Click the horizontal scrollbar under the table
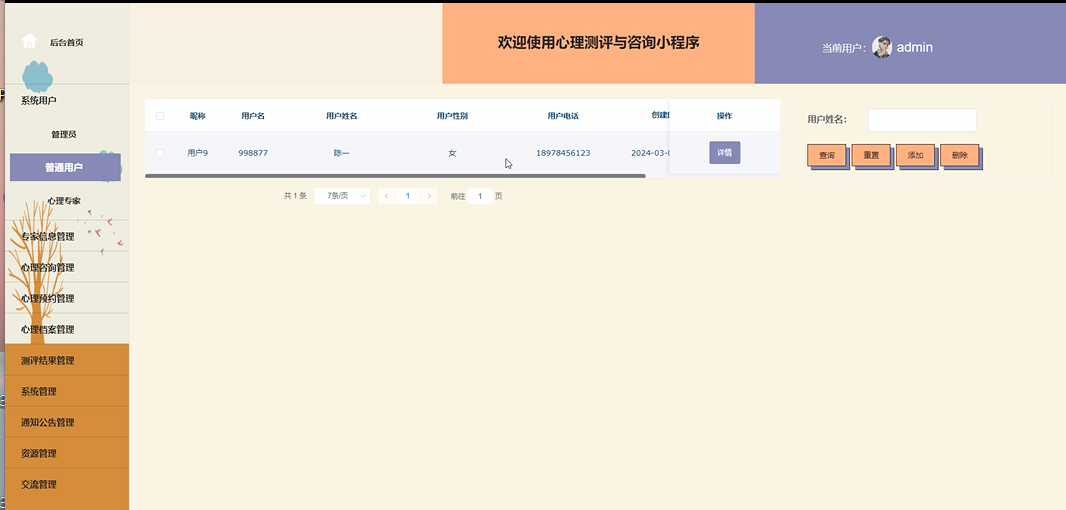The width and height of the screenshot is (1066, 510). click(x=395, y=176)
